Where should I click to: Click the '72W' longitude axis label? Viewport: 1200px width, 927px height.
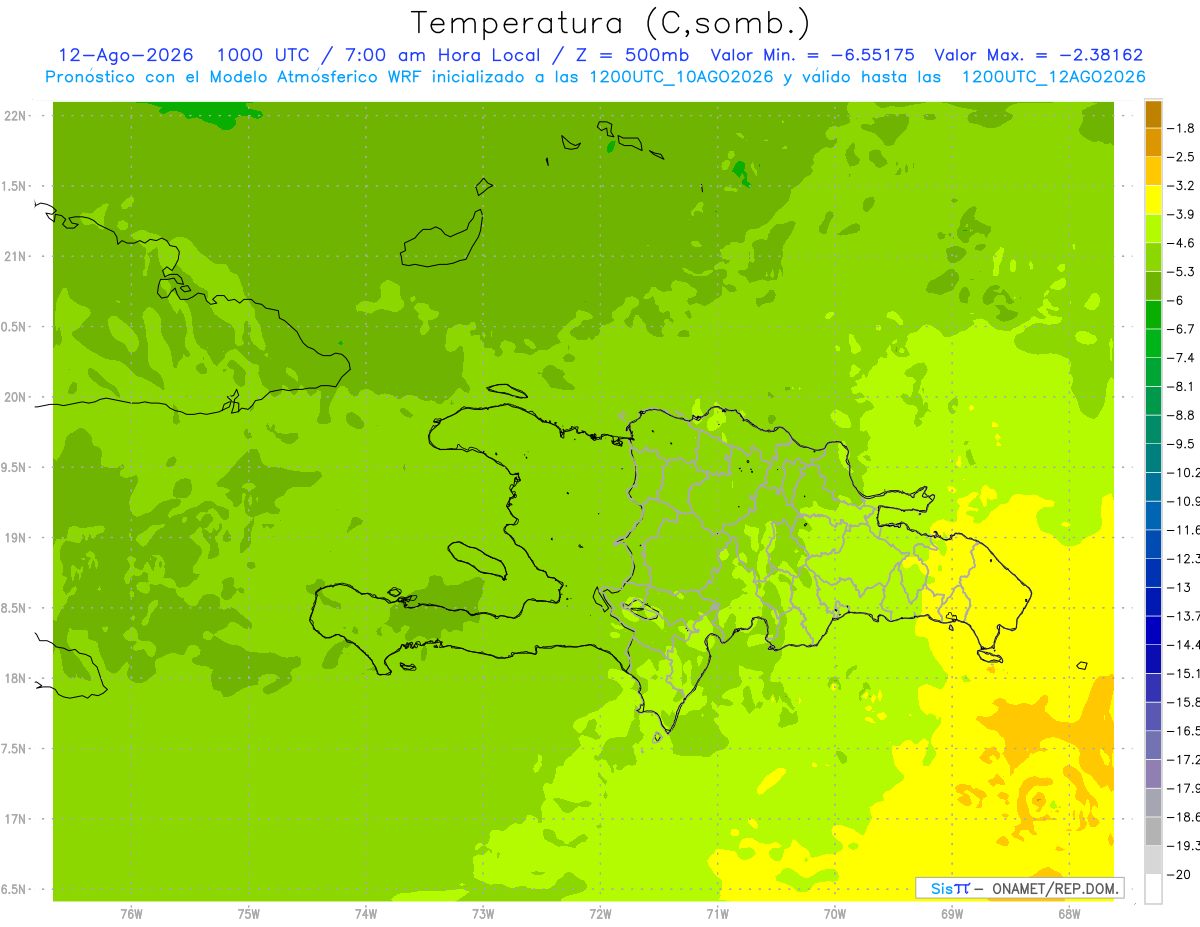600,912
